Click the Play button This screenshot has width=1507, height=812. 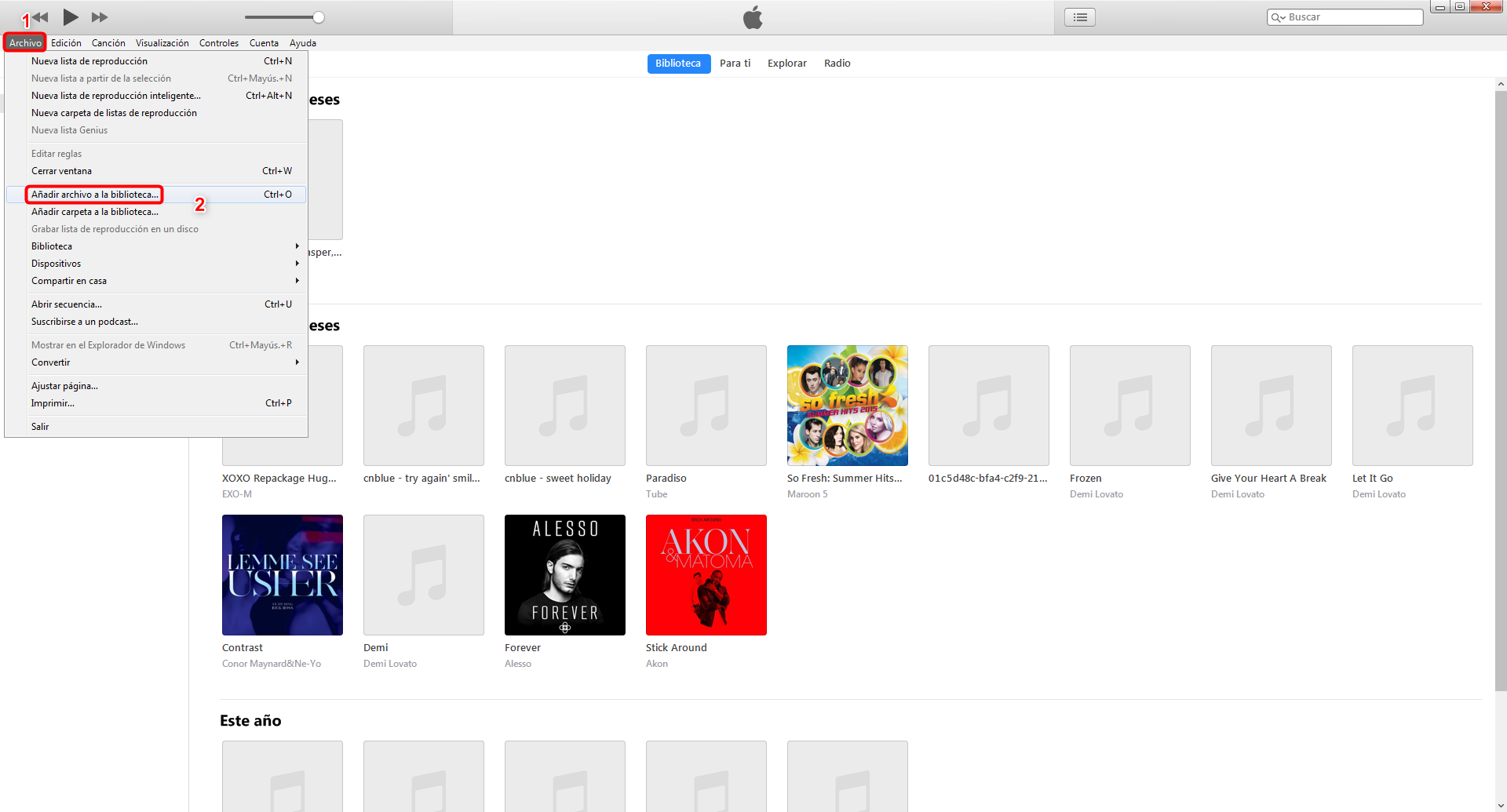(70, 16)
